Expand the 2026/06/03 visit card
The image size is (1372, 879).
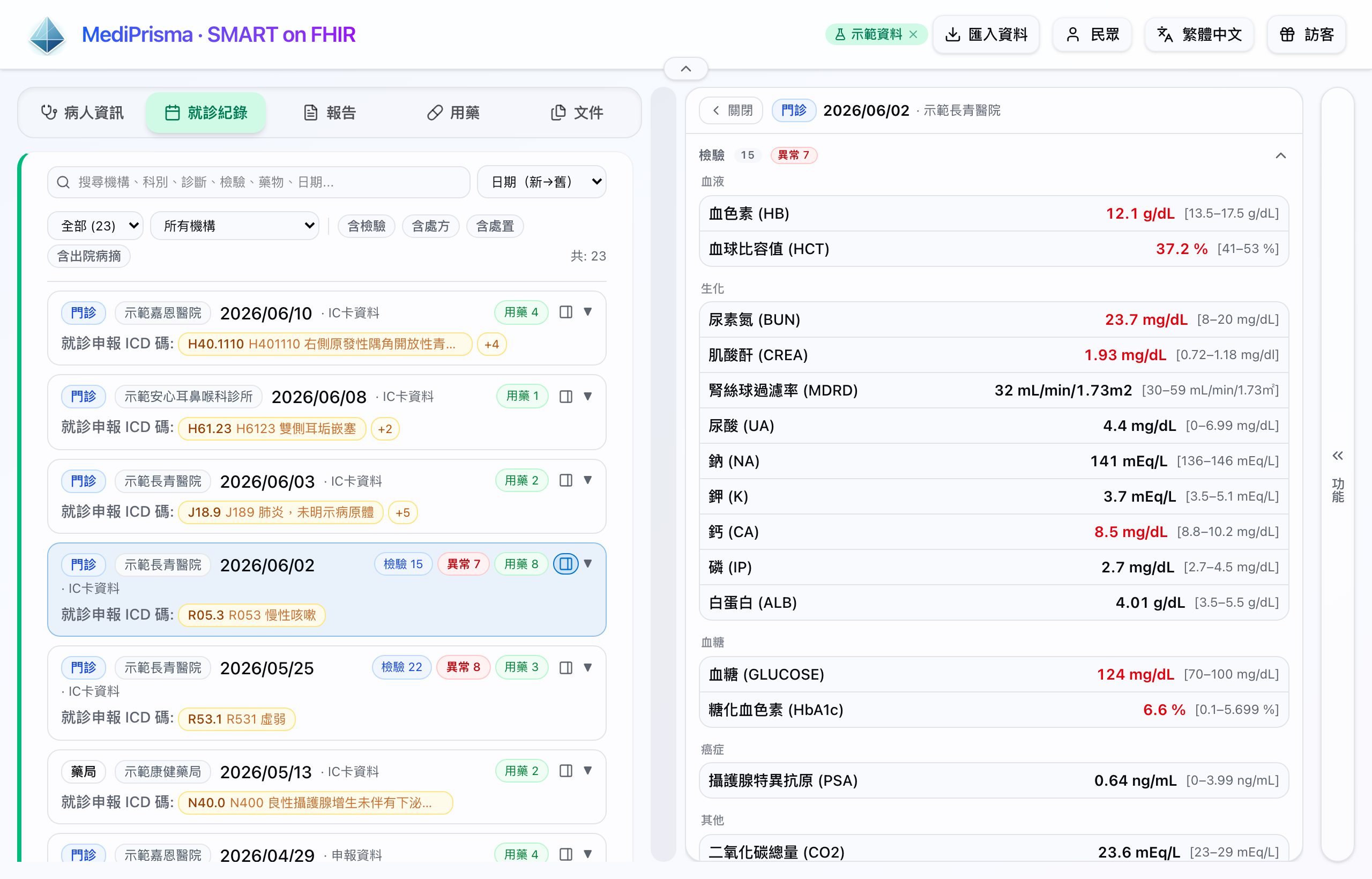pos(588,480)
